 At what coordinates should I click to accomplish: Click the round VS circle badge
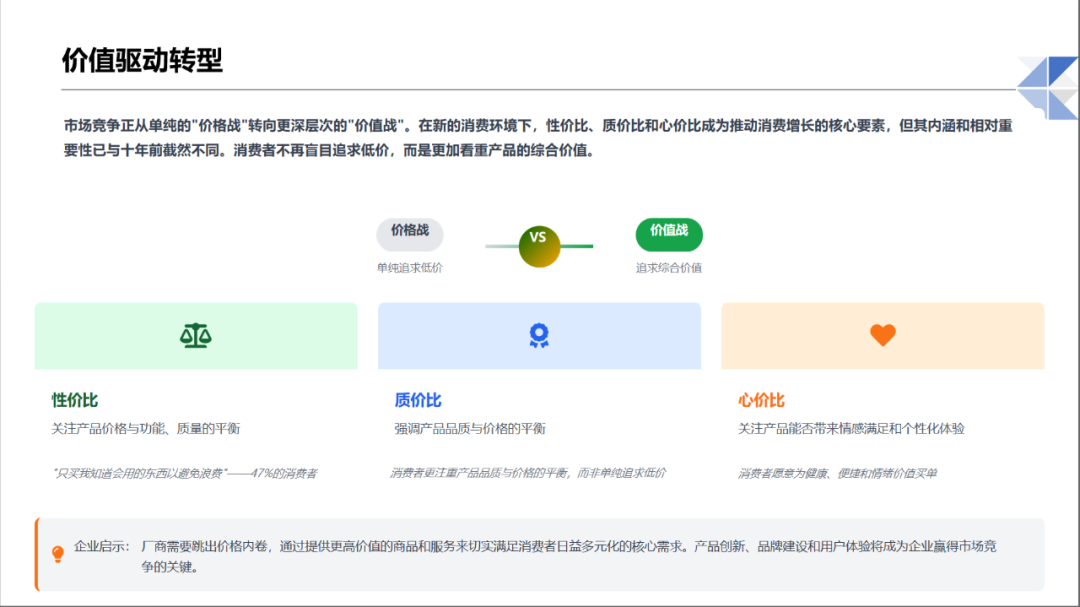[x=539, y=246]
